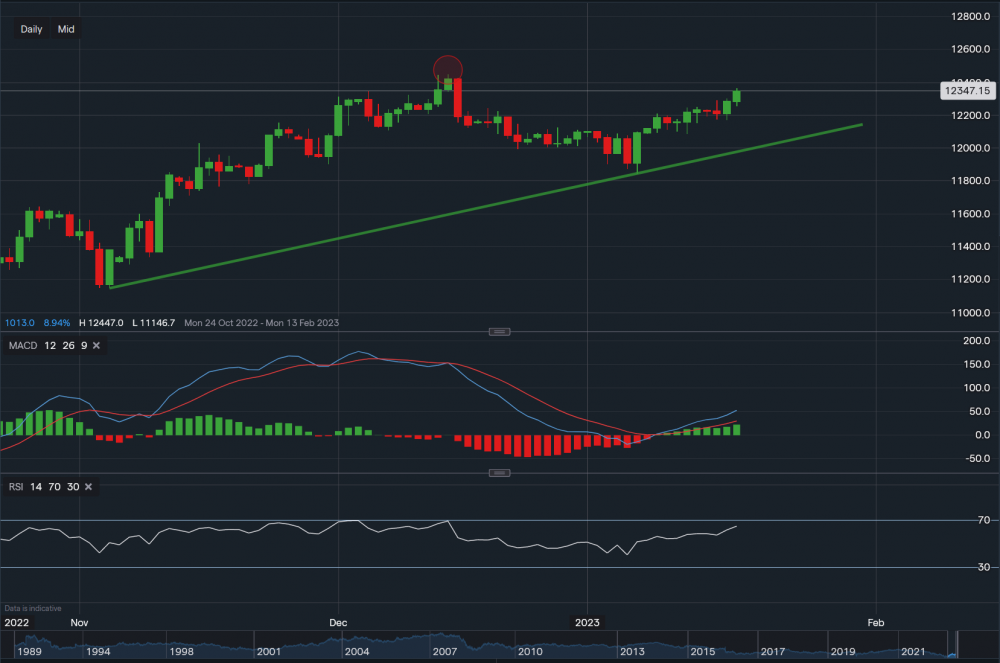
Task: Click the drag handle above the MACD panel
Action: click(x=498, y=331)
